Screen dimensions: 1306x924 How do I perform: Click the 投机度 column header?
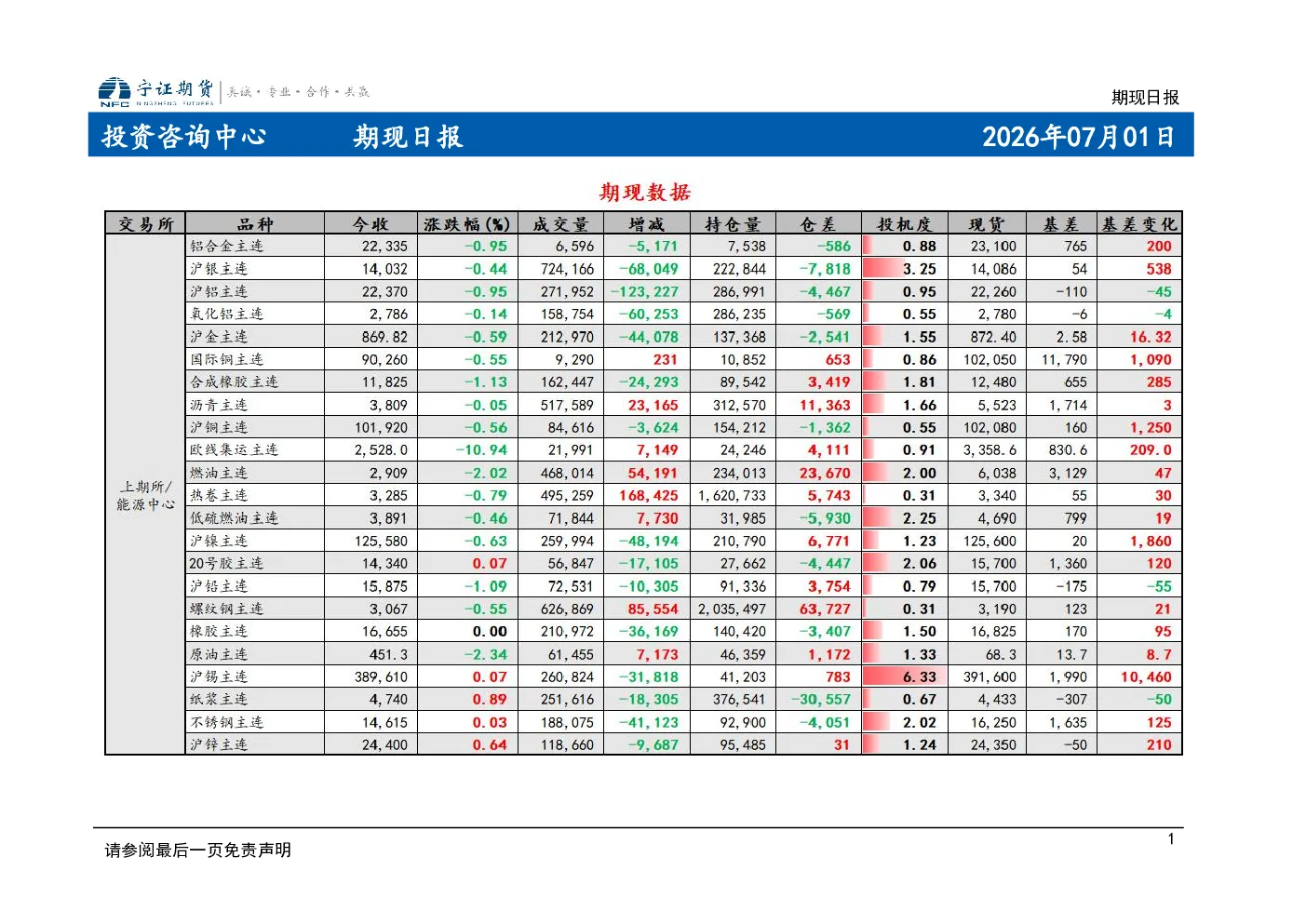click(x=904, y=224)
